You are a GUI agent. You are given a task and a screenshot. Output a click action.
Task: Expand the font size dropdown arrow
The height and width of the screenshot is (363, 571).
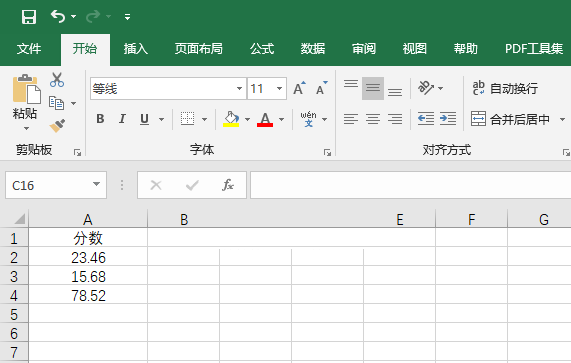click(280, 88)
